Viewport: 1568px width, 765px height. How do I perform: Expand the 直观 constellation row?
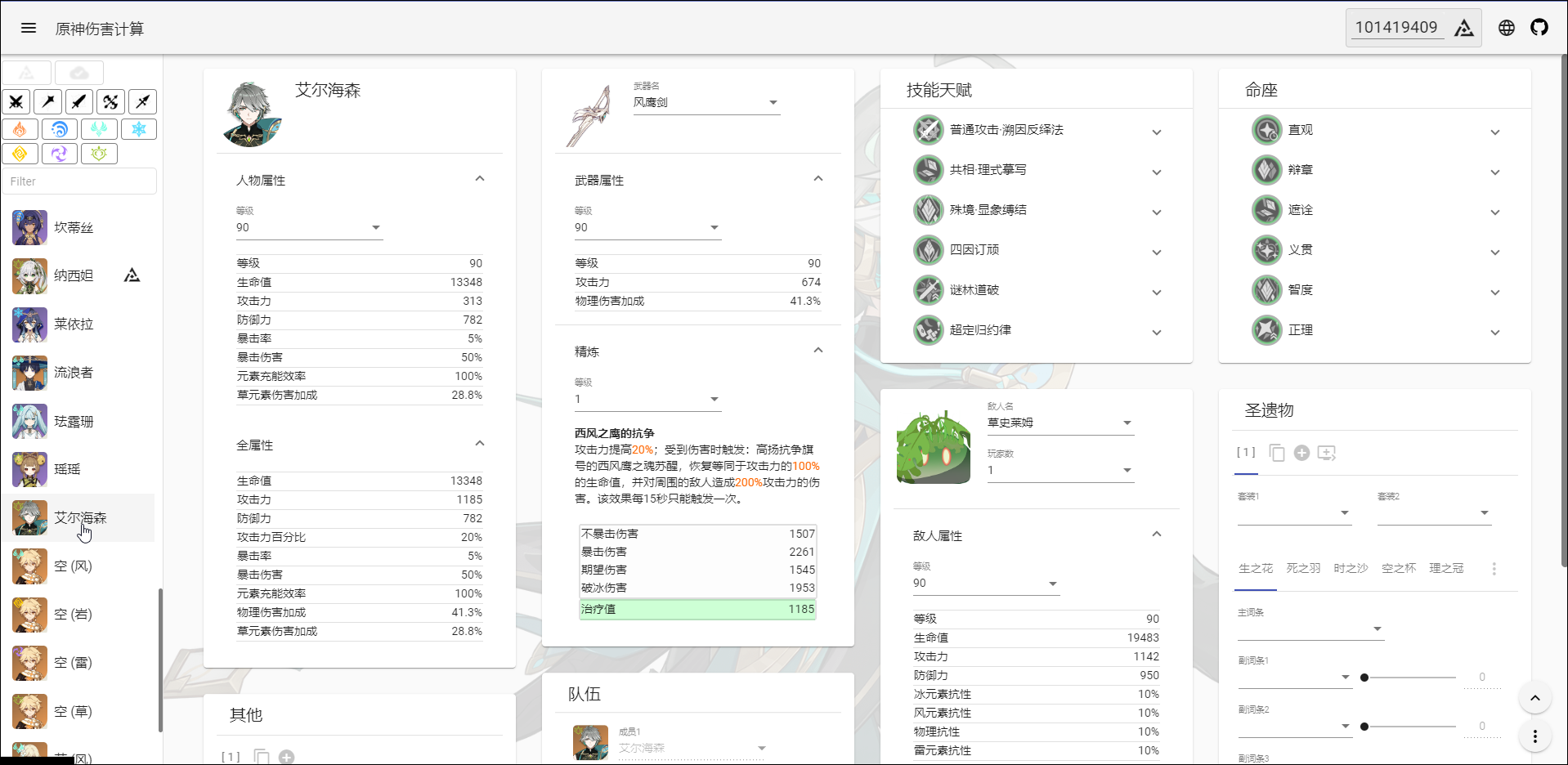1495,132
